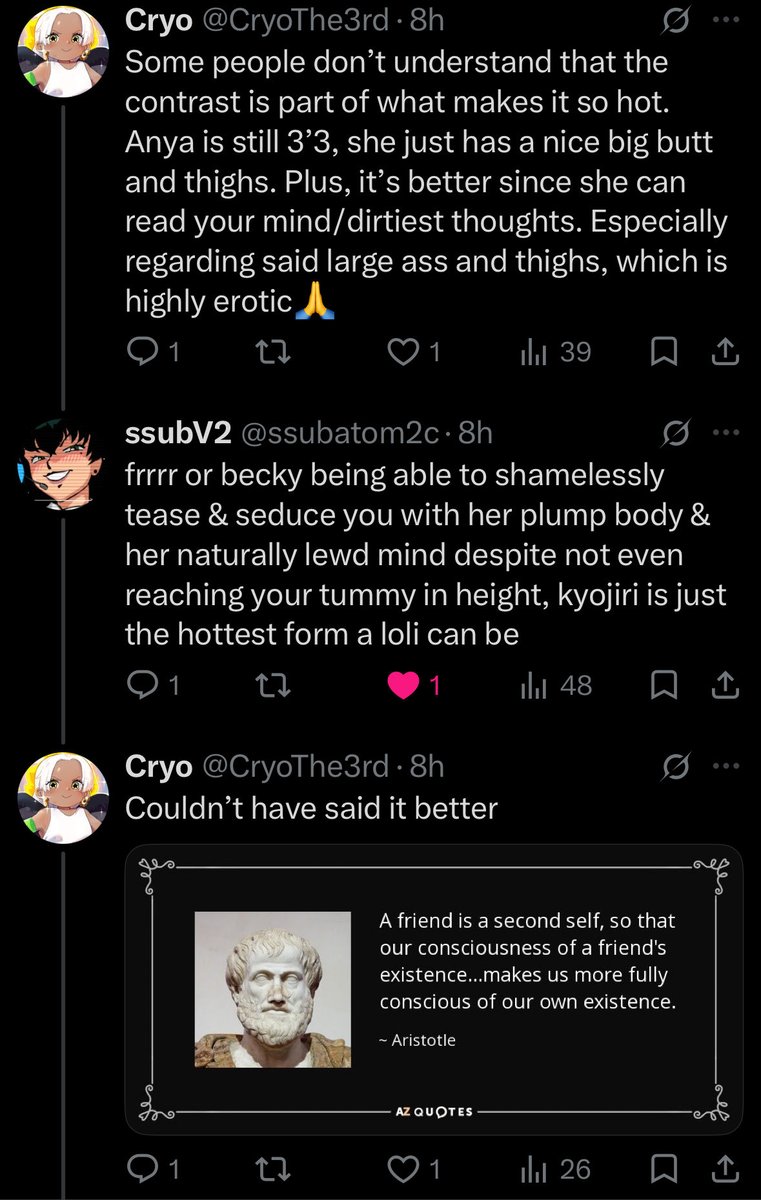Open more options menu on ssubV2 tweet
Screen dimensions: 761x1200
726,433
